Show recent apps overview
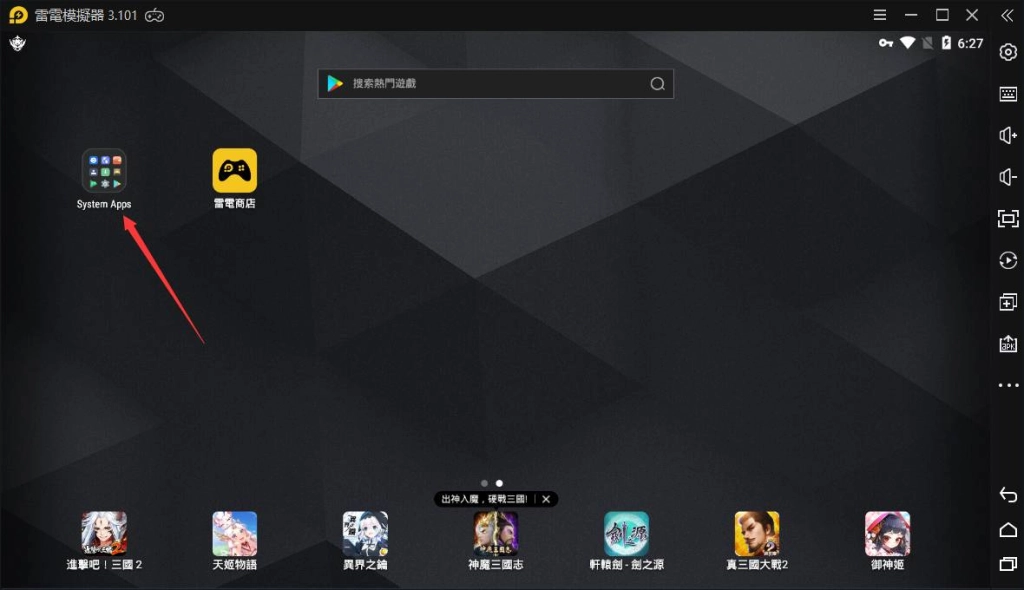The width and height of the screenshot is (1024, 590). pyautogui.click(x=1008, y=563)
